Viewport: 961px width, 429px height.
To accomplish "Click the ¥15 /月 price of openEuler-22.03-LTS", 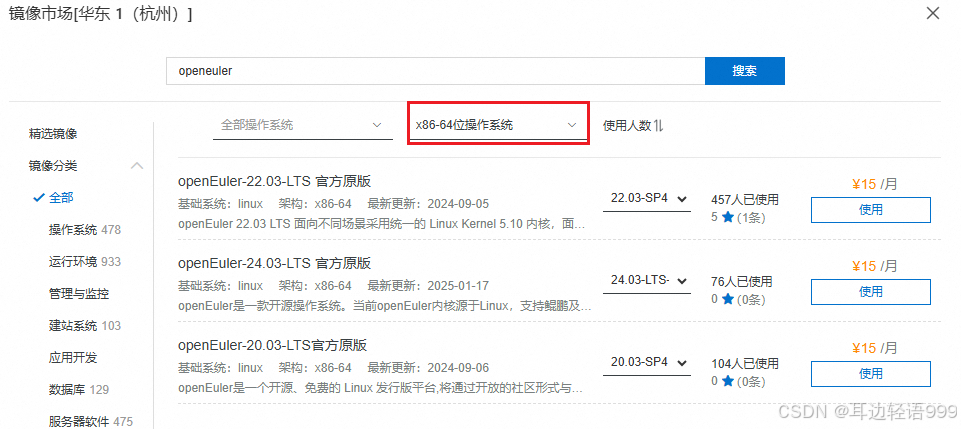I will 874,184.
